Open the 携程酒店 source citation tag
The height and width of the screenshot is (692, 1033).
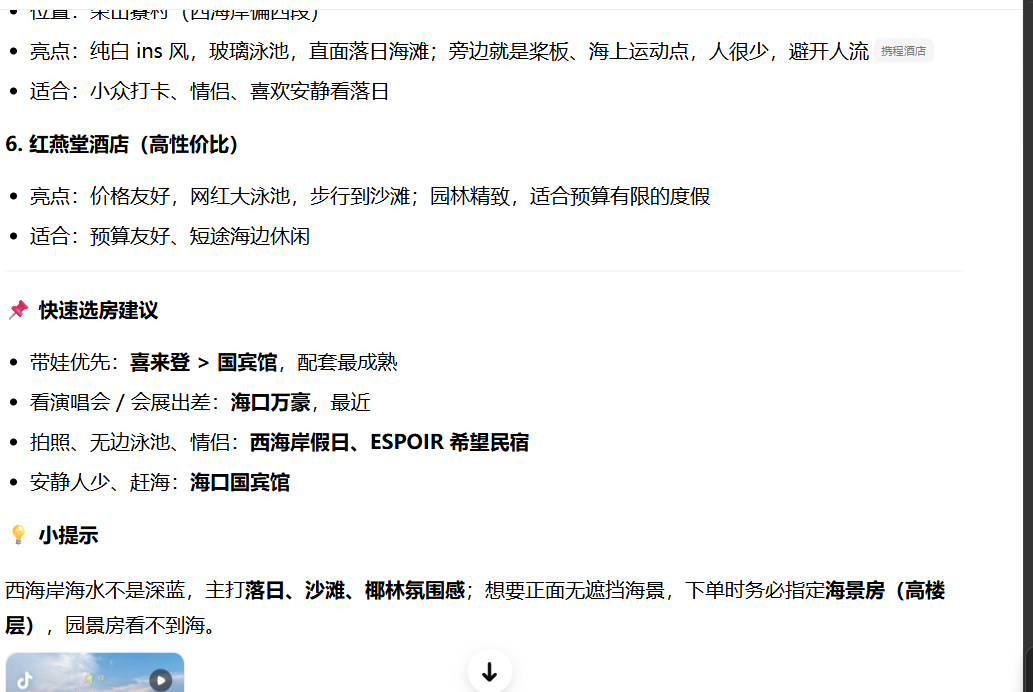coord(903,51)
